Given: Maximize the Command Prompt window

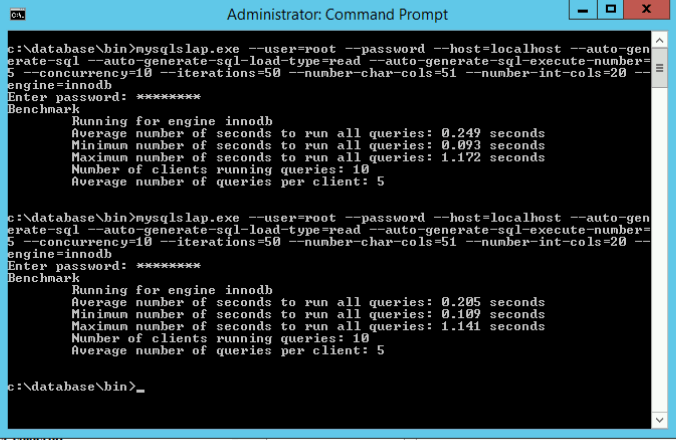Looking at the screenshot, I should (x=610, y=9).
